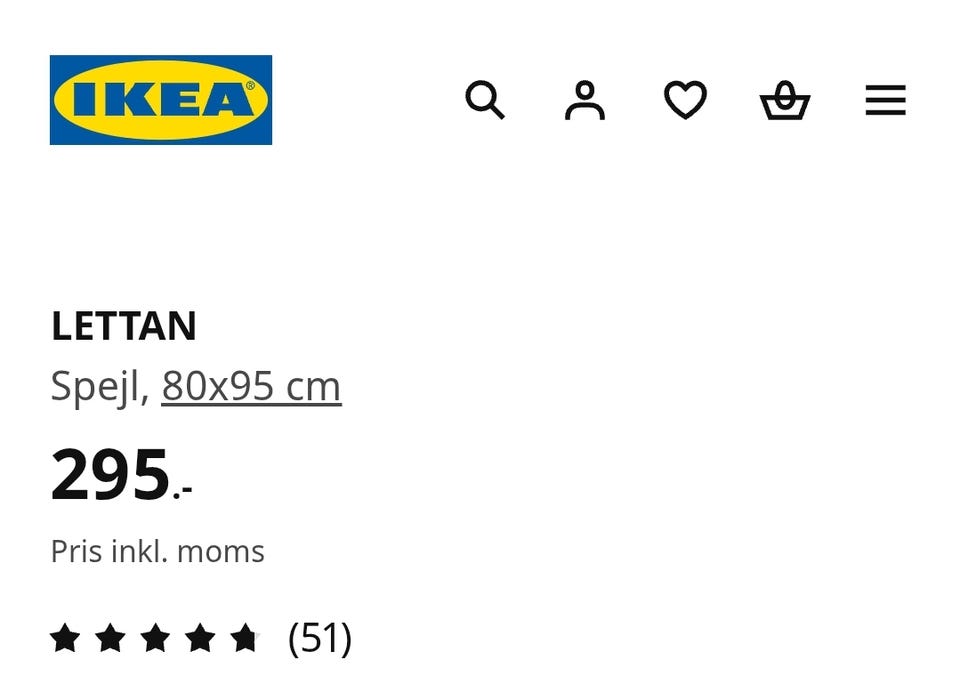Viewport: 960px width, 684px height.
Task: Open the search magnifier icon
Action: [485, 100]
